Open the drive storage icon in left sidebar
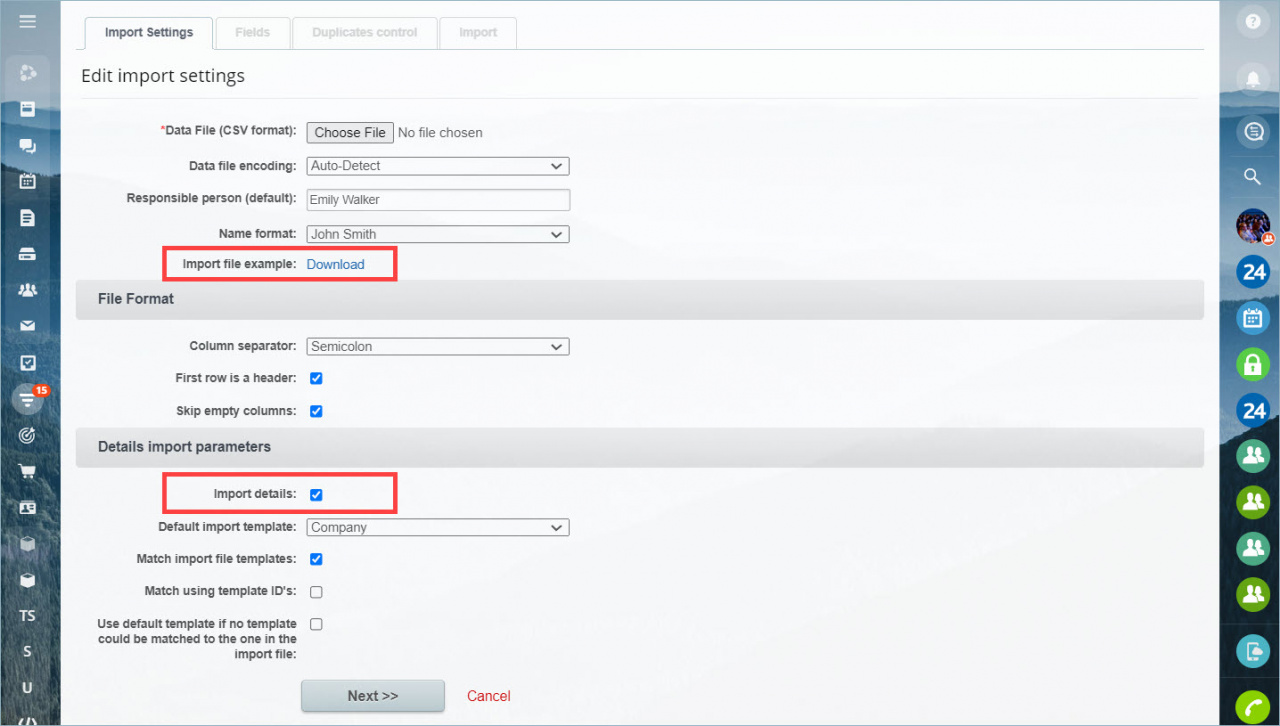 [x=28, y=254]
